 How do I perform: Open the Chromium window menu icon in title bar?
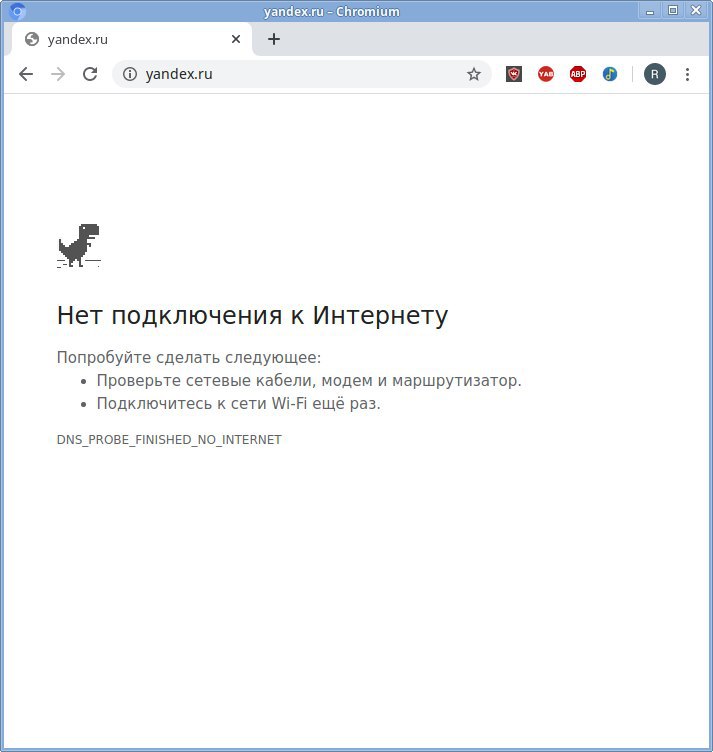tap(17, 11)
